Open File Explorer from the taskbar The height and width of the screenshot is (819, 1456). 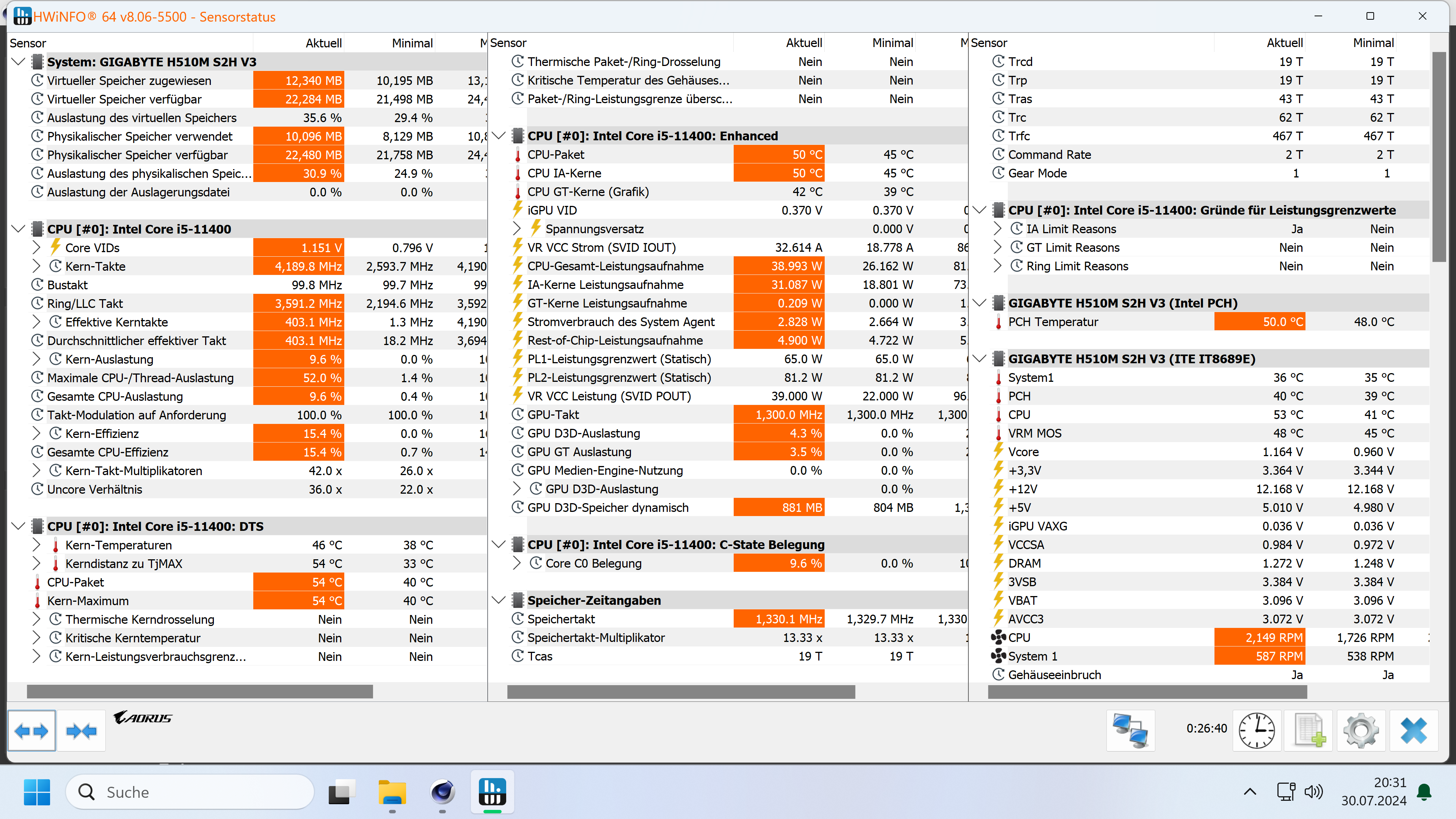tap(392, 792)
